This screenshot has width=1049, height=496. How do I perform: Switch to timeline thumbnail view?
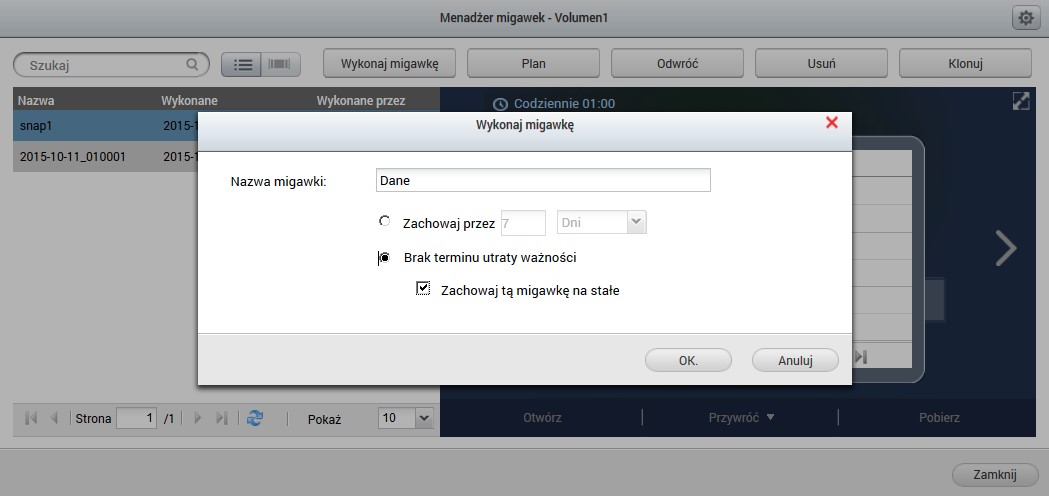tap(281, 64)
